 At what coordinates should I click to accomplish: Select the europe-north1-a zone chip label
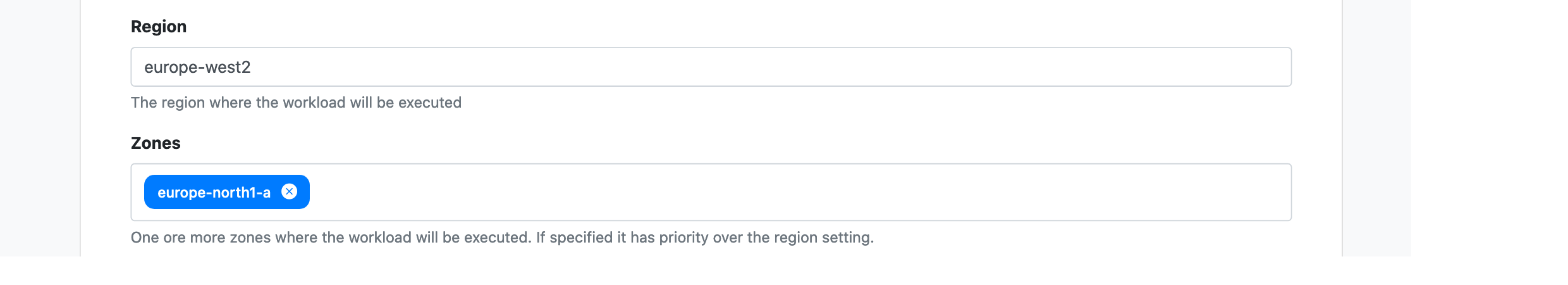[x=214, y=193]
